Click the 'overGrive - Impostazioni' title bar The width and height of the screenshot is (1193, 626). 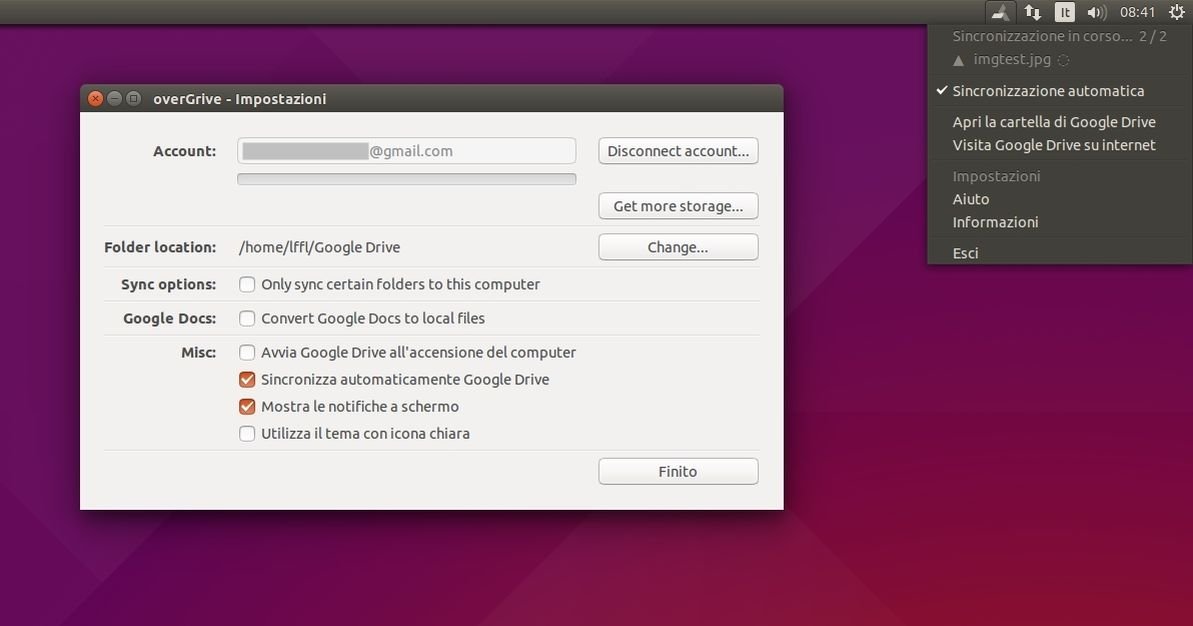[x=431, y=99]
